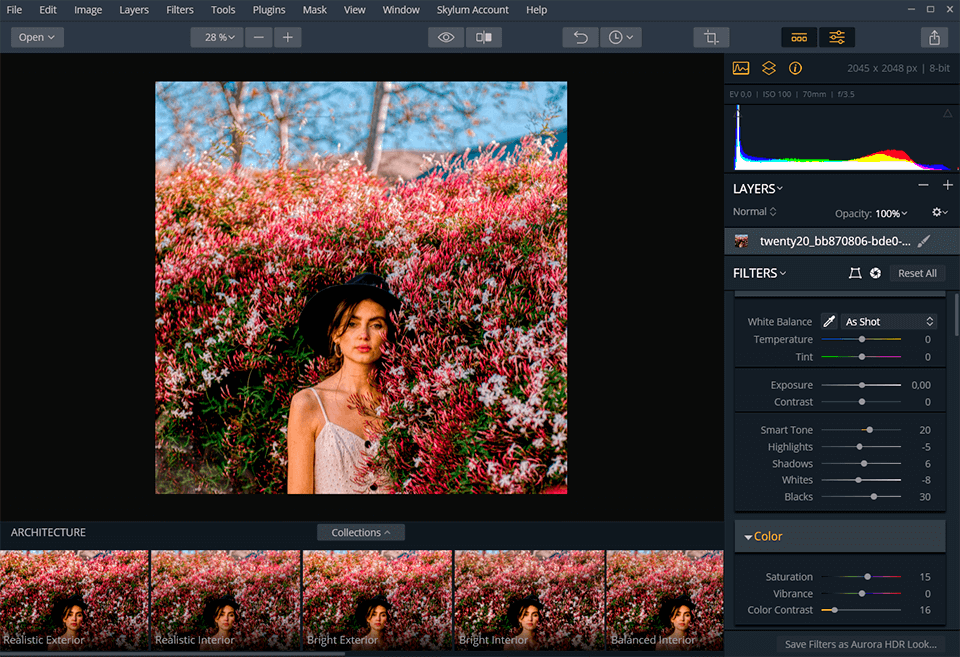
Task: Open the layer brush mask icon
Action: point(924,241)
